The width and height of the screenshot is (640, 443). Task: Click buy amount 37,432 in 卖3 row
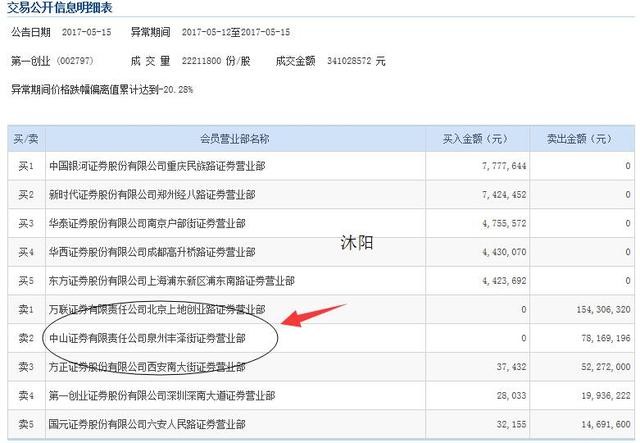click(511, 367)
